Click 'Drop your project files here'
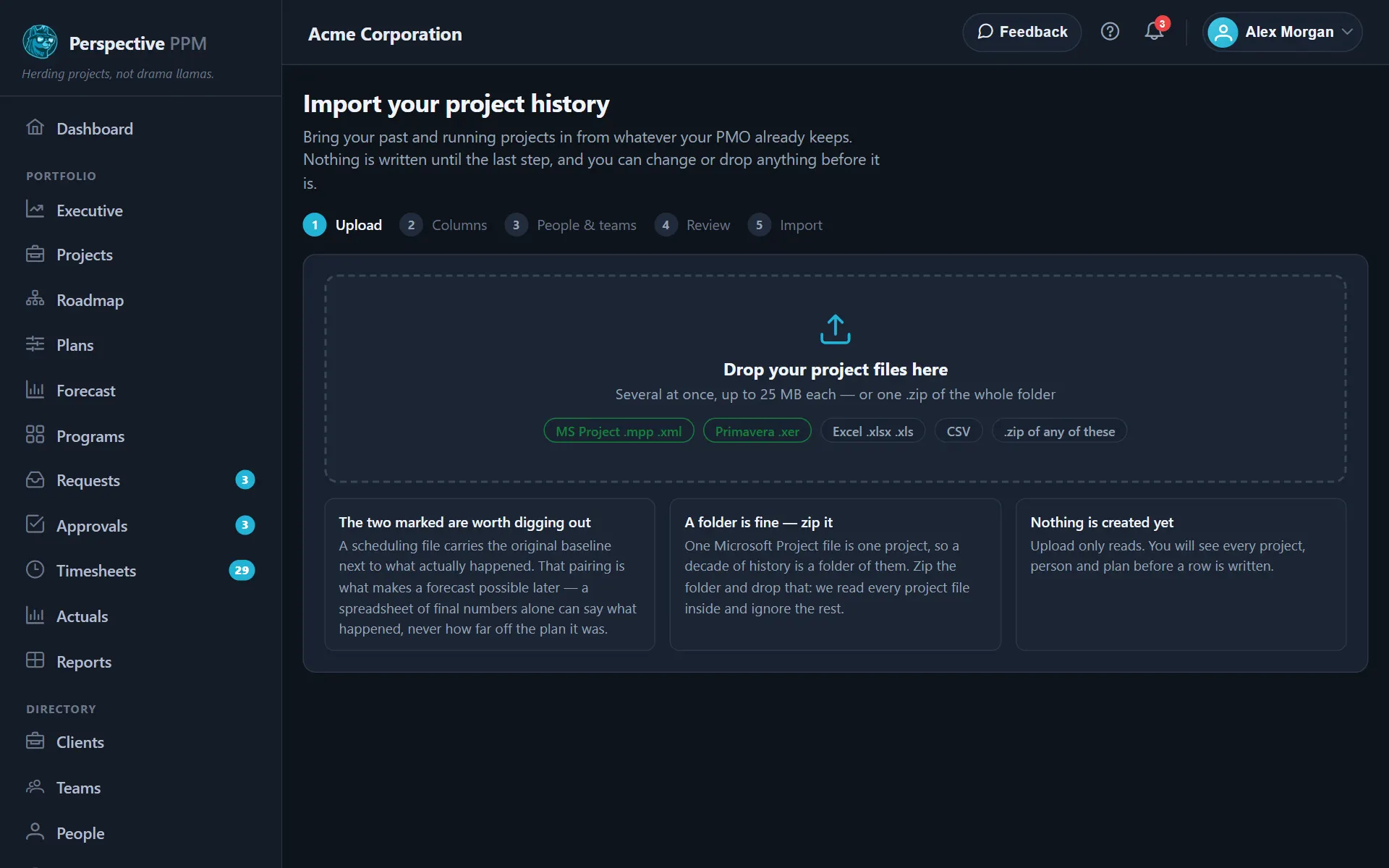The width and height of the screenshot is (1389, 868). tap(835, 370)
